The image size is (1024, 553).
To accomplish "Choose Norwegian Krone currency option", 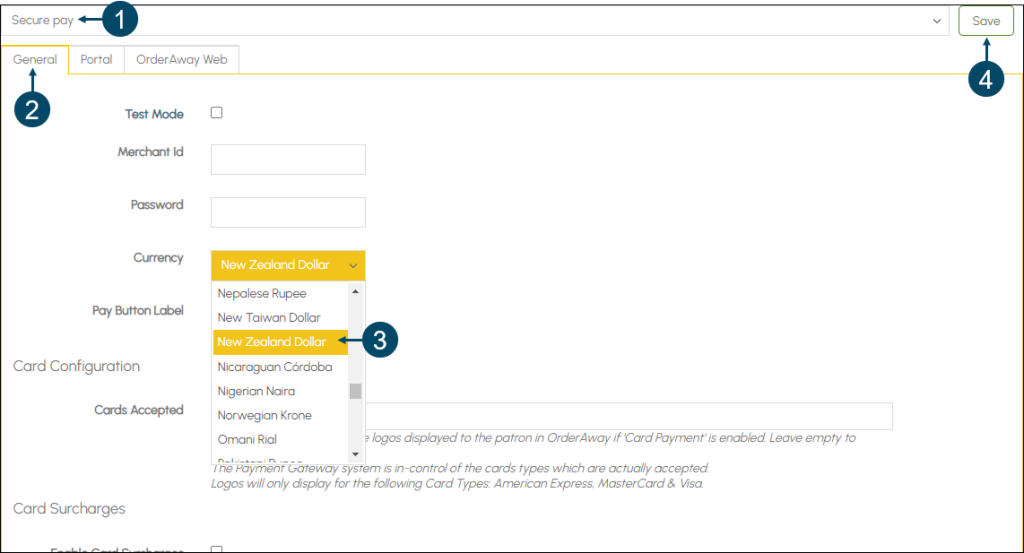I will pyautogui.click(x=265, y=415).
